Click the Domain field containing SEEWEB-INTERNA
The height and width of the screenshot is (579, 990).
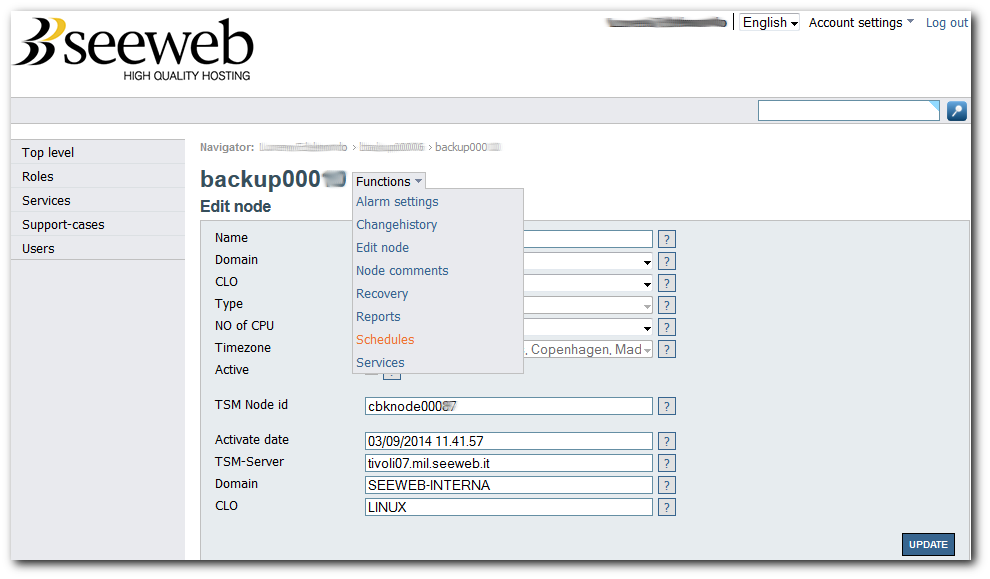click(509, 486)
